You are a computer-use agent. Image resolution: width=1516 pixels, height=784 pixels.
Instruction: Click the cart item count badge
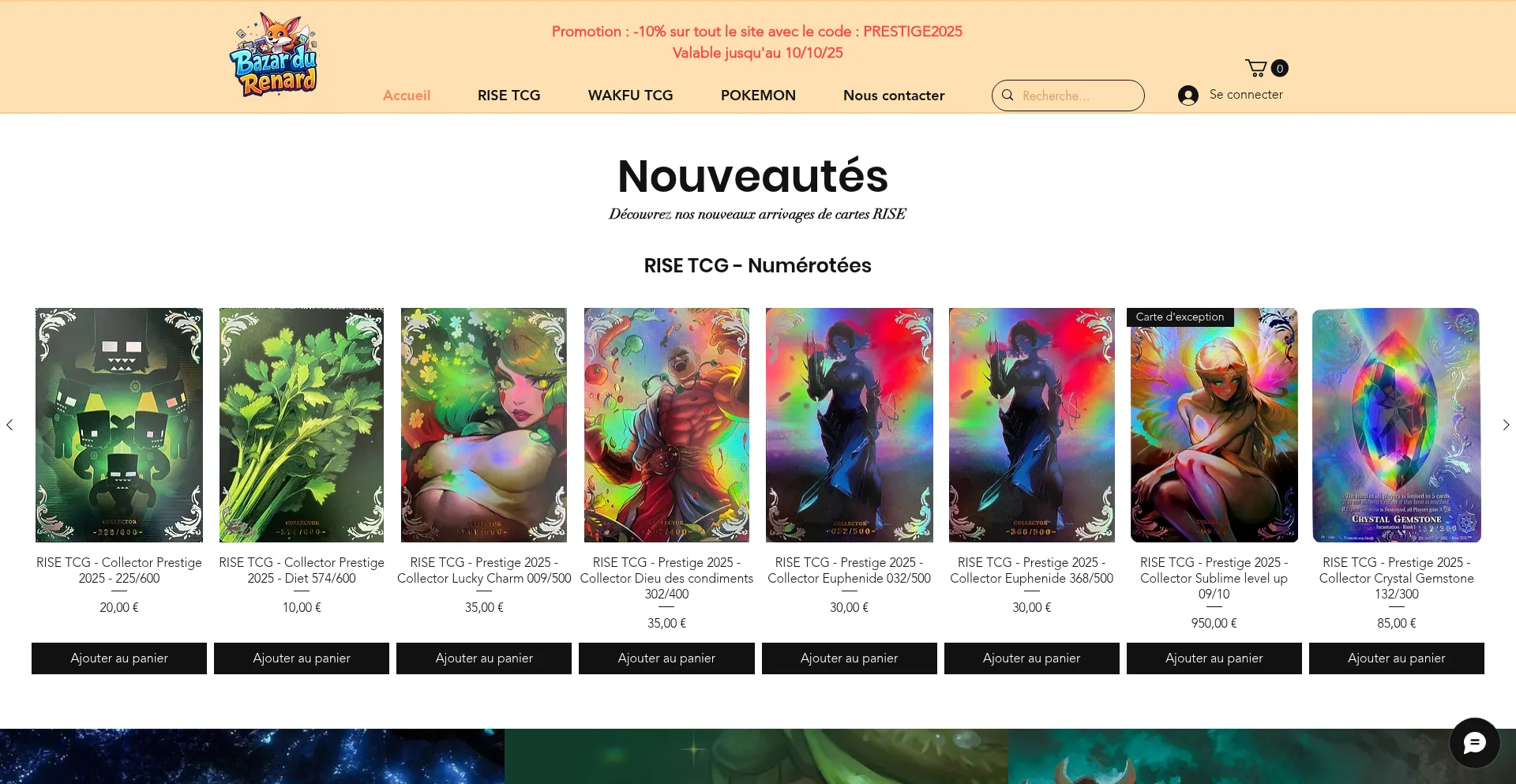pyautogui.click(x=1280, y=68)
